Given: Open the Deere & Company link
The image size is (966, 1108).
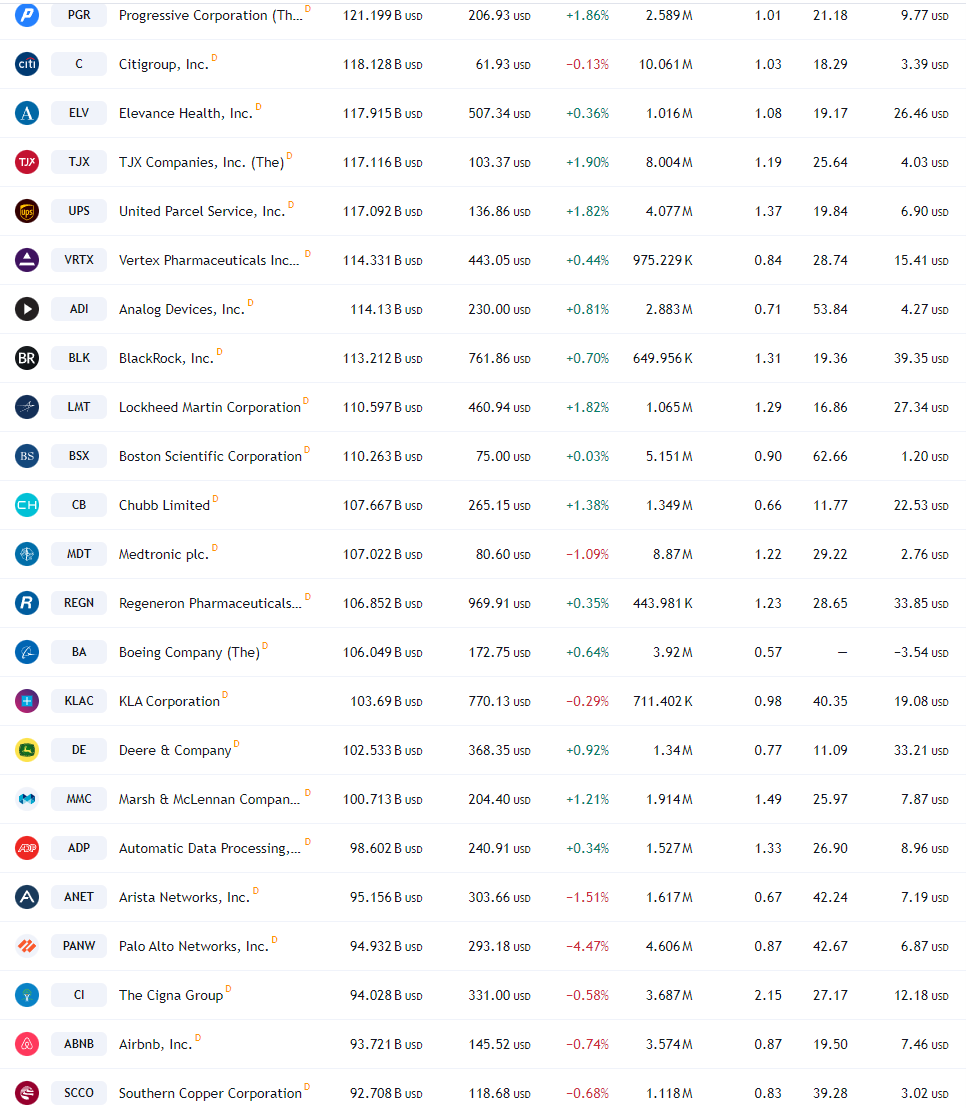Looking at the screenshot, I should (x=175, y=750).
